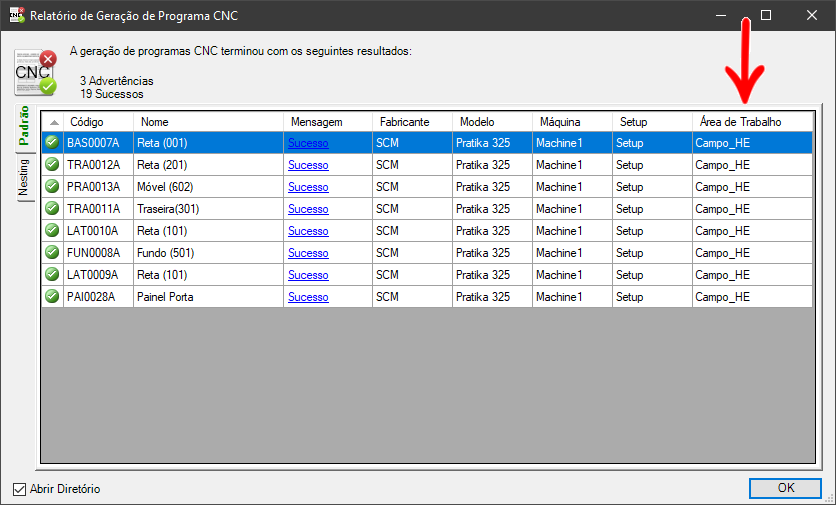Click Reta (101) in the LAT0009A row

click(208, 275)
